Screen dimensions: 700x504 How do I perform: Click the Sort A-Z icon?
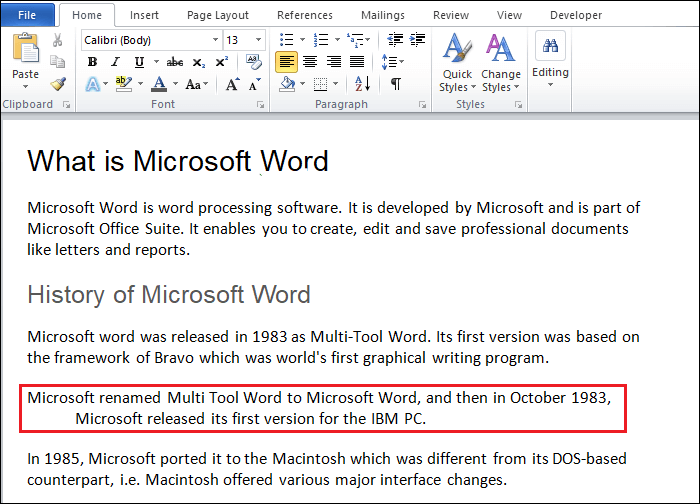362,84
